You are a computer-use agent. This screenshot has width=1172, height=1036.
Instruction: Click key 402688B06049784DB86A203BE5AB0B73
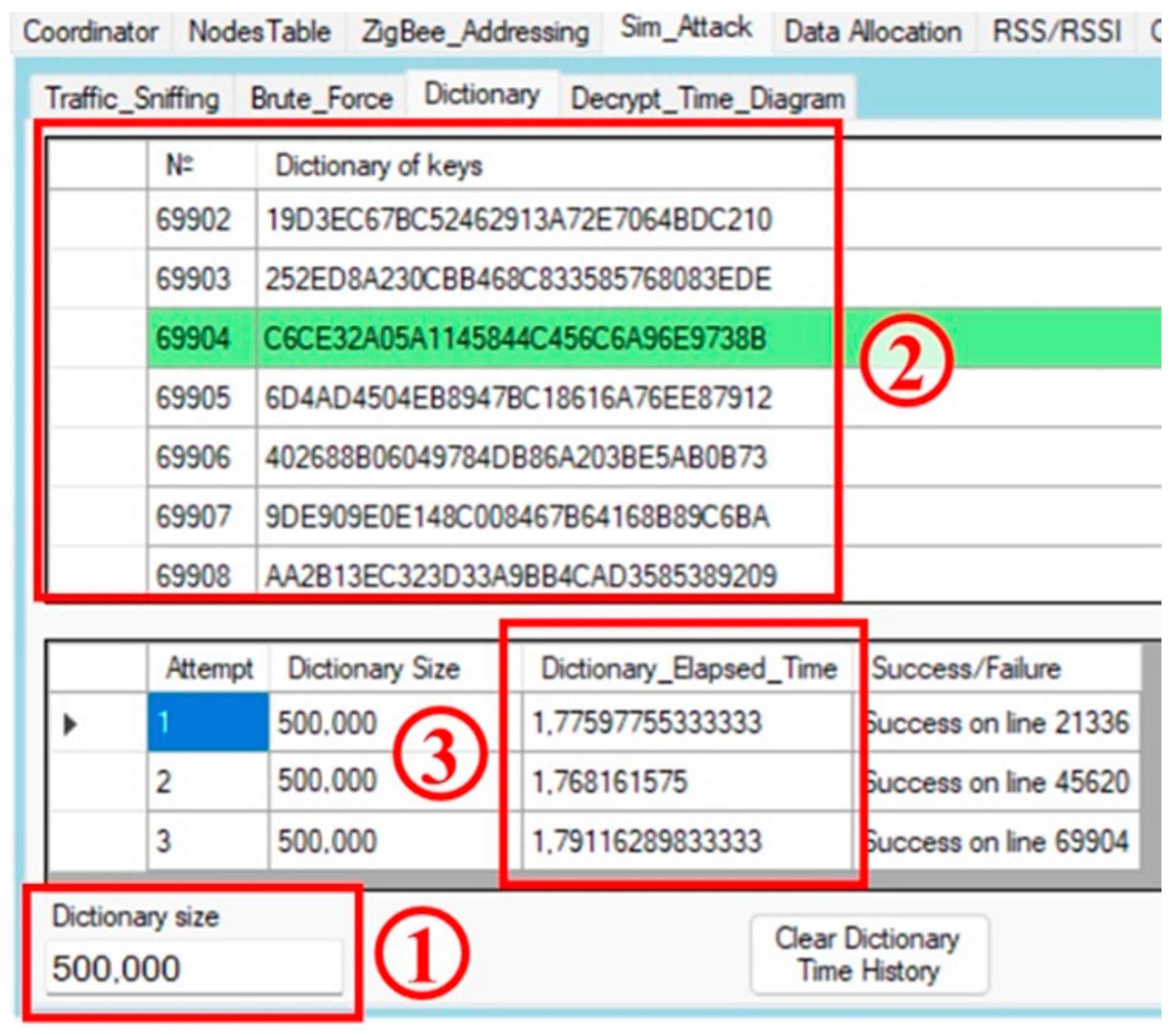click(516, 457)
